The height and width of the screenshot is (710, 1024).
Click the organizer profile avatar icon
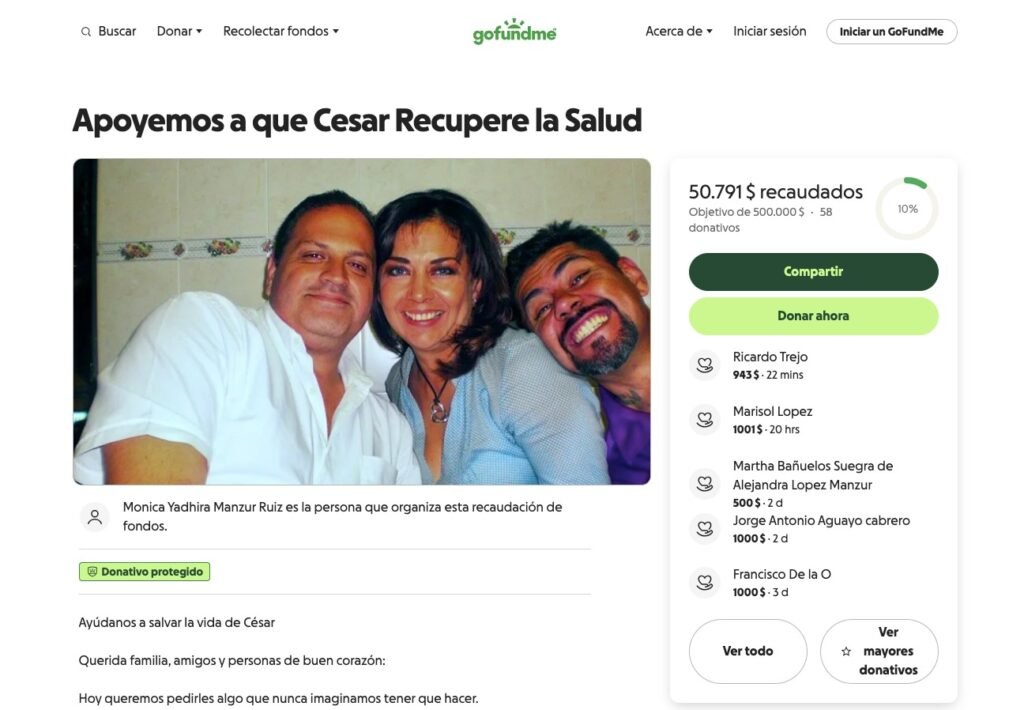[95, 517]
